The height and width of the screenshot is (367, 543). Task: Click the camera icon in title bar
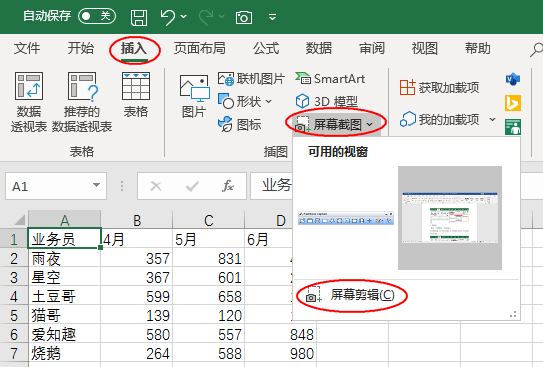point(244,17)
